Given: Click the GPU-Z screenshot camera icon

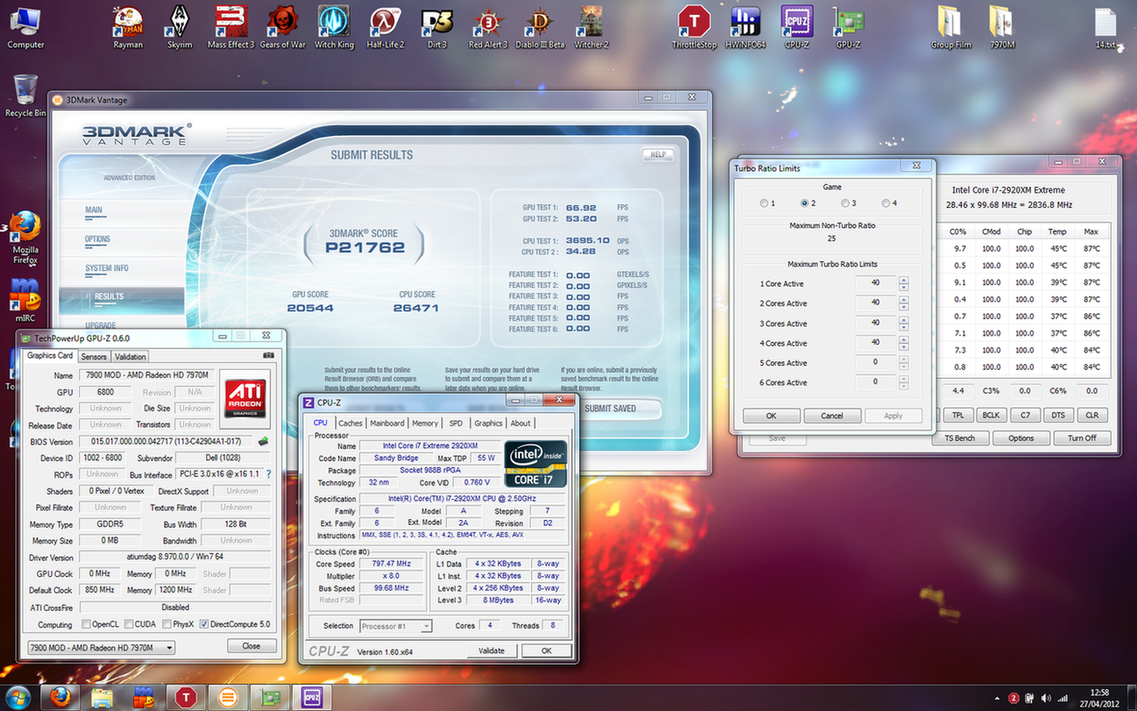Looking at the screenshot, I should [x=268, y=355].
